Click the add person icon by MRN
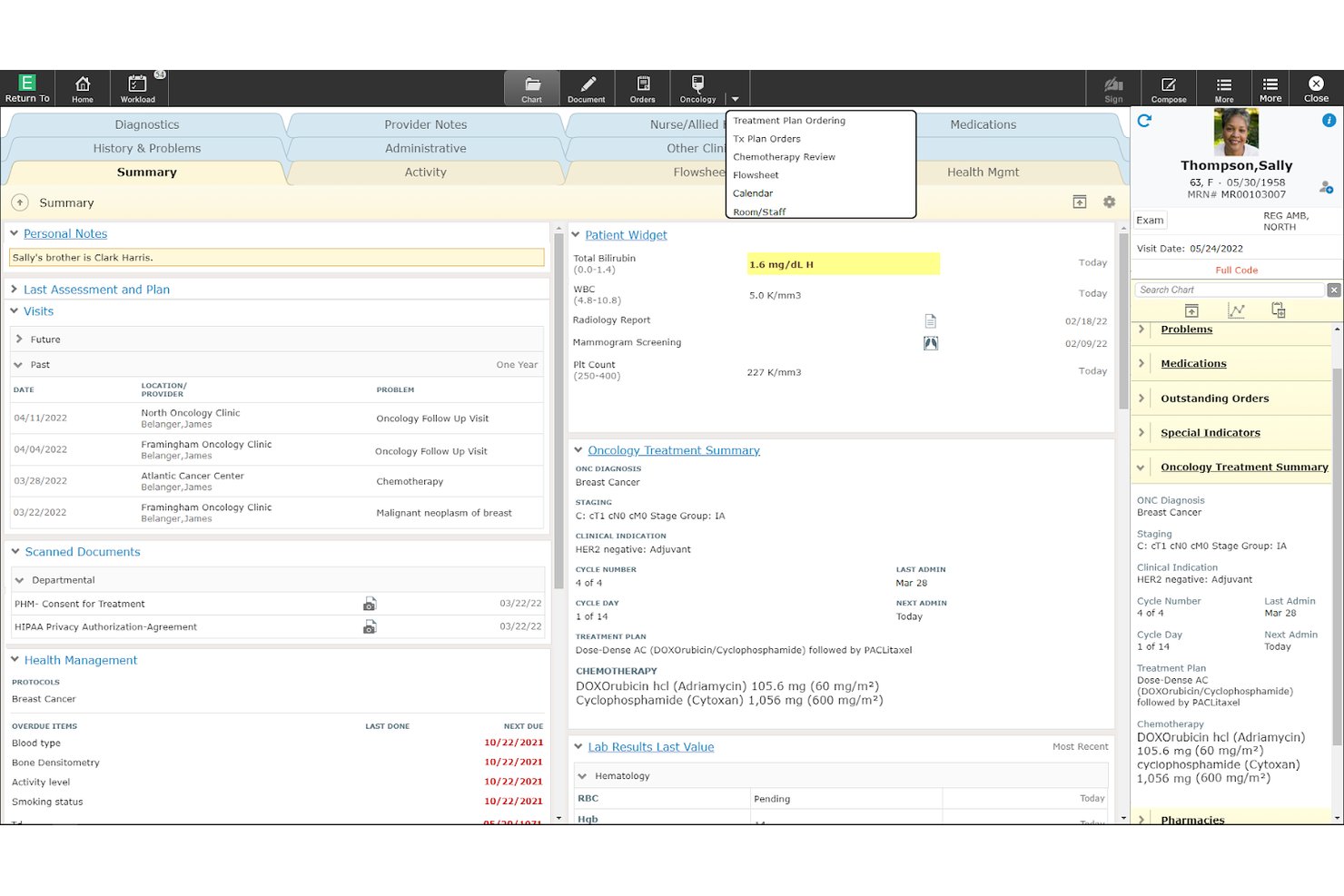This screenshot has width=1344, height=896. coord(1326,187)
